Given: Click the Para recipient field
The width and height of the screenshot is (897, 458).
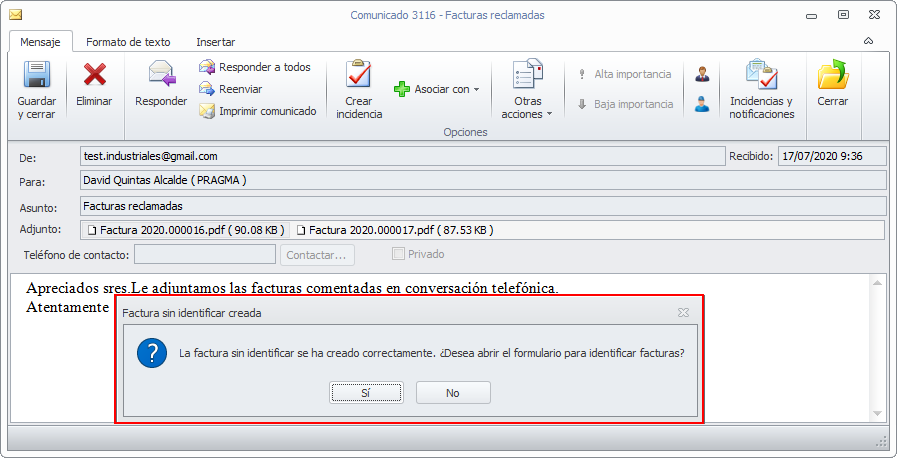Looking at the screenshot, I should click(x=483, y=180).
